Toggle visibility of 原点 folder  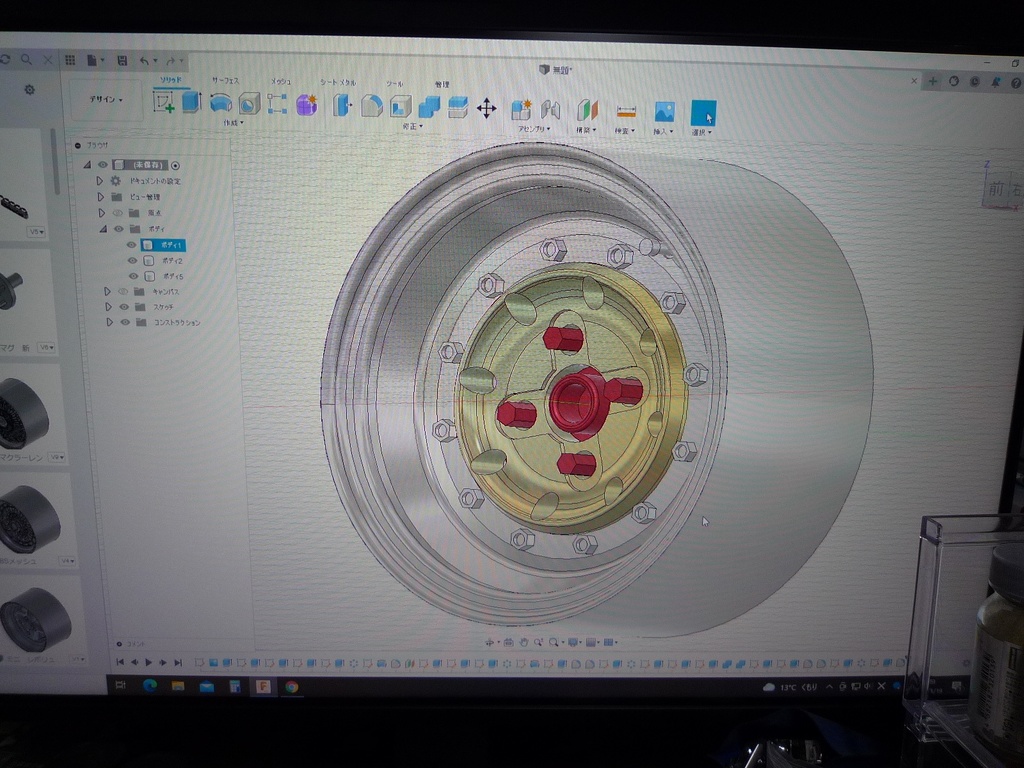point(118,213)
